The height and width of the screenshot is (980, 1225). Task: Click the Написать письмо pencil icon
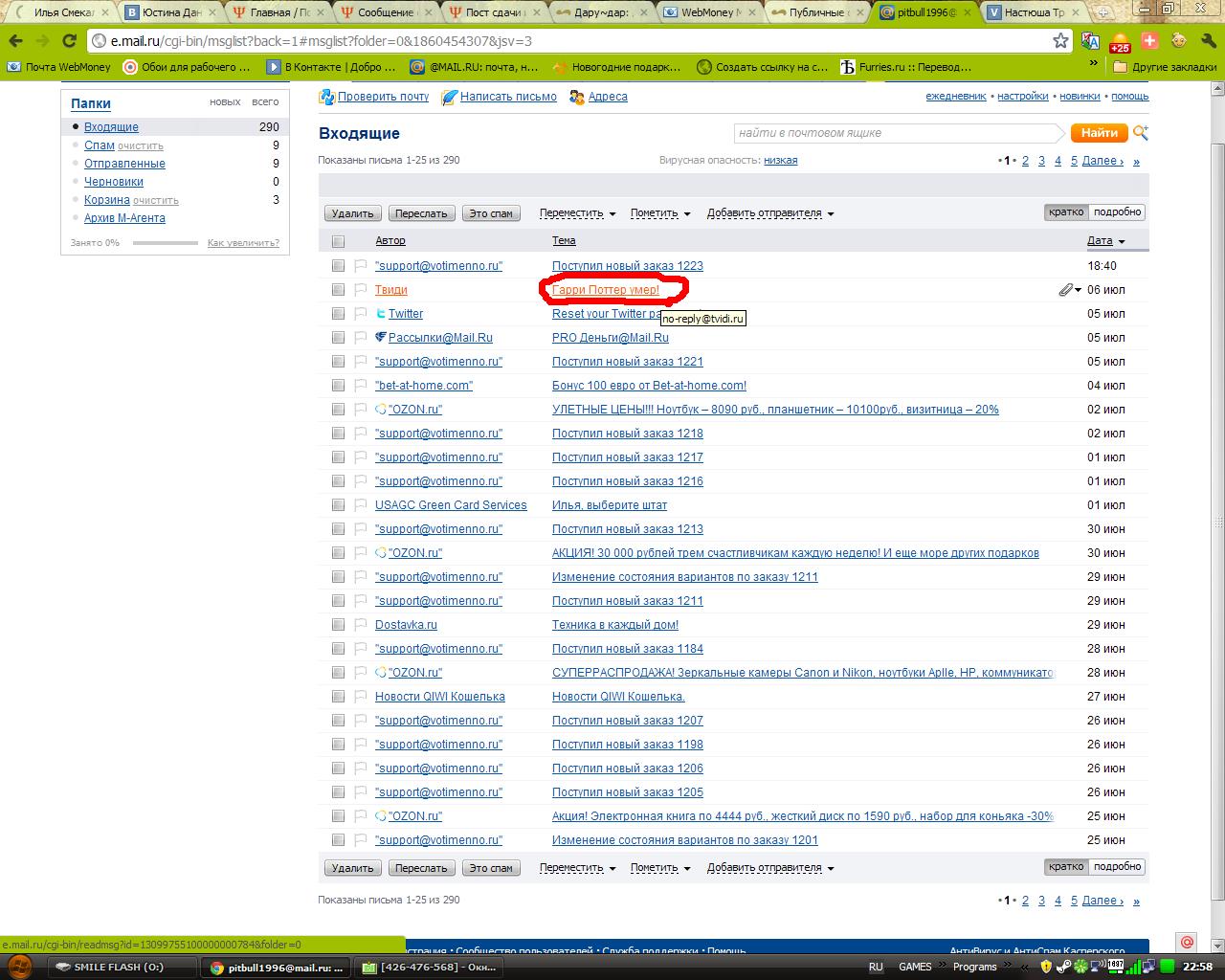tap(449, 97)
